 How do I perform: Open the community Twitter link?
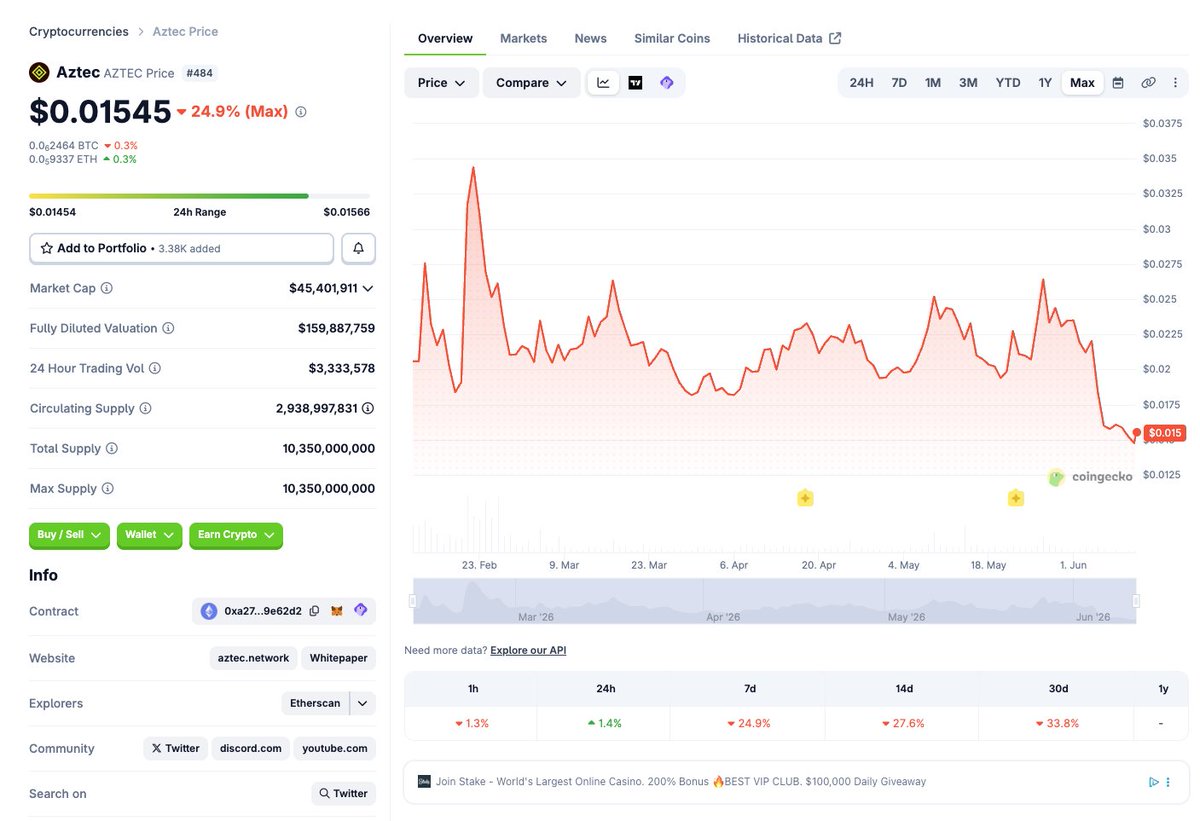pos(175,748)
